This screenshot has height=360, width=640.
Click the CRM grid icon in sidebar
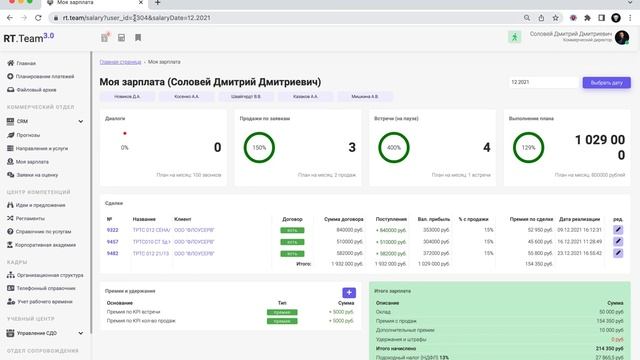(10, 121)
